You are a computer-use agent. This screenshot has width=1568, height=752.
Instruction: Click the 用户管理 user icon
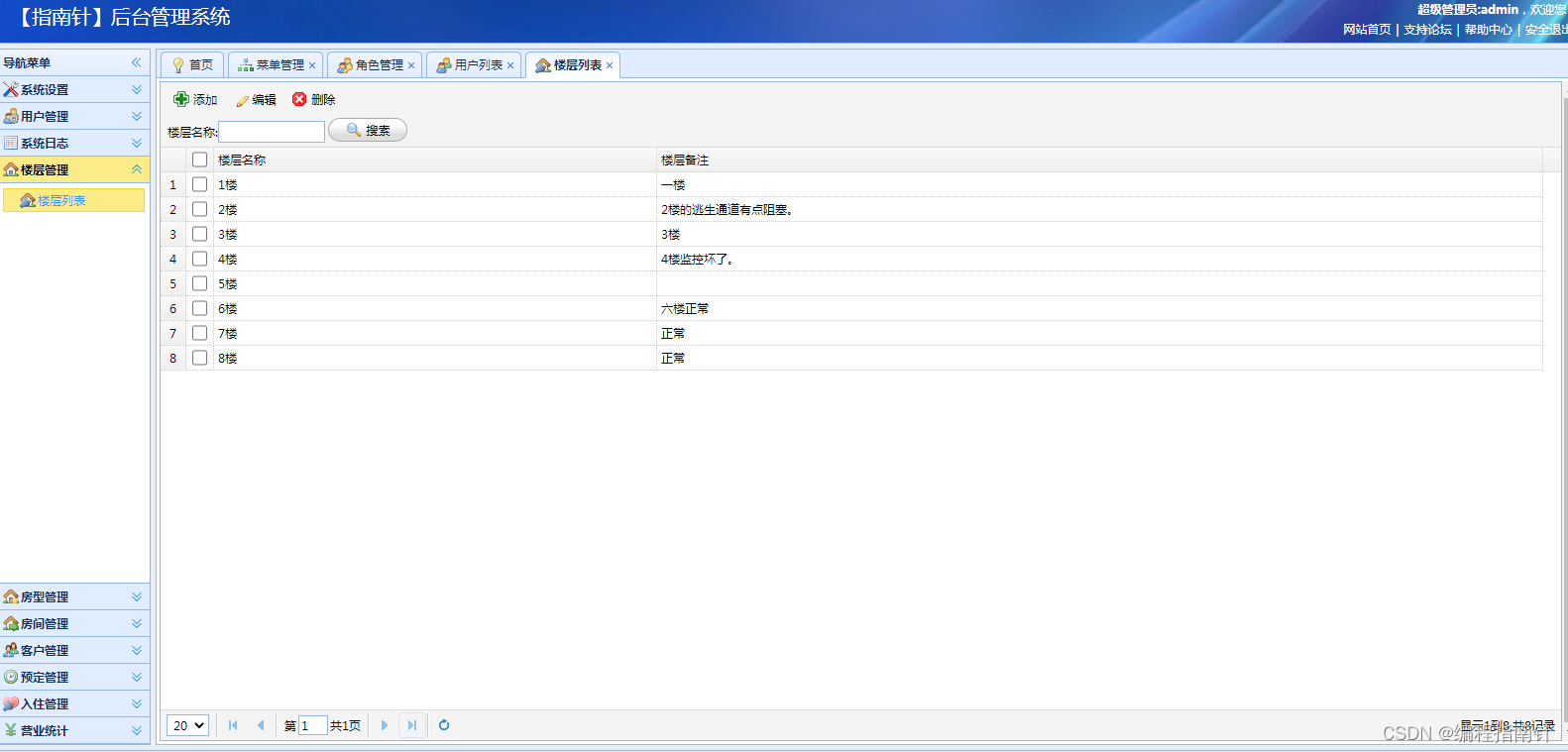[11, 116]
